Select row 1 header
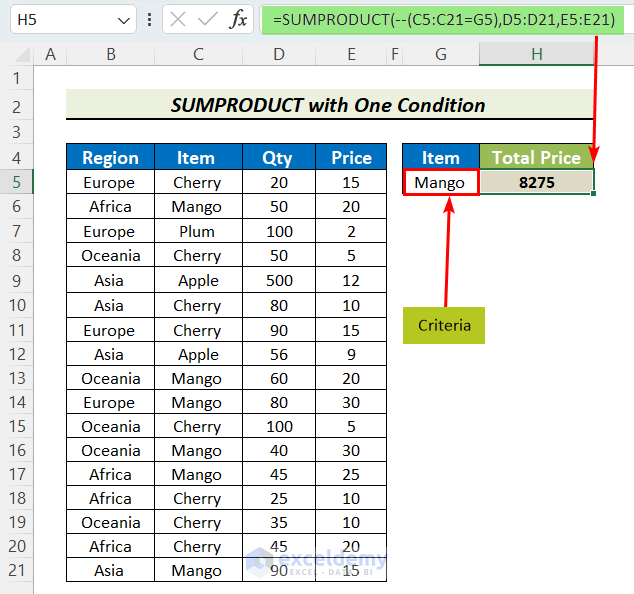The width and height of the screenshot is (634, 594). point(17,78)
